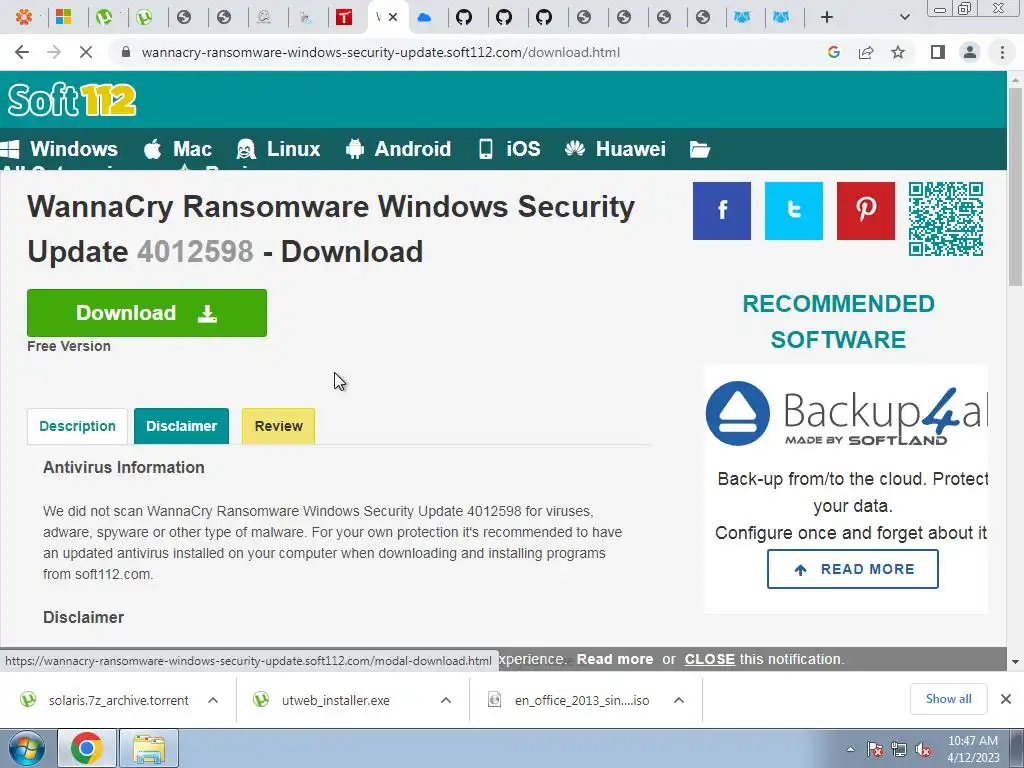Open the Linux category in the nav bar
This screenshot has height=768, width=1024.
(278, 149)
